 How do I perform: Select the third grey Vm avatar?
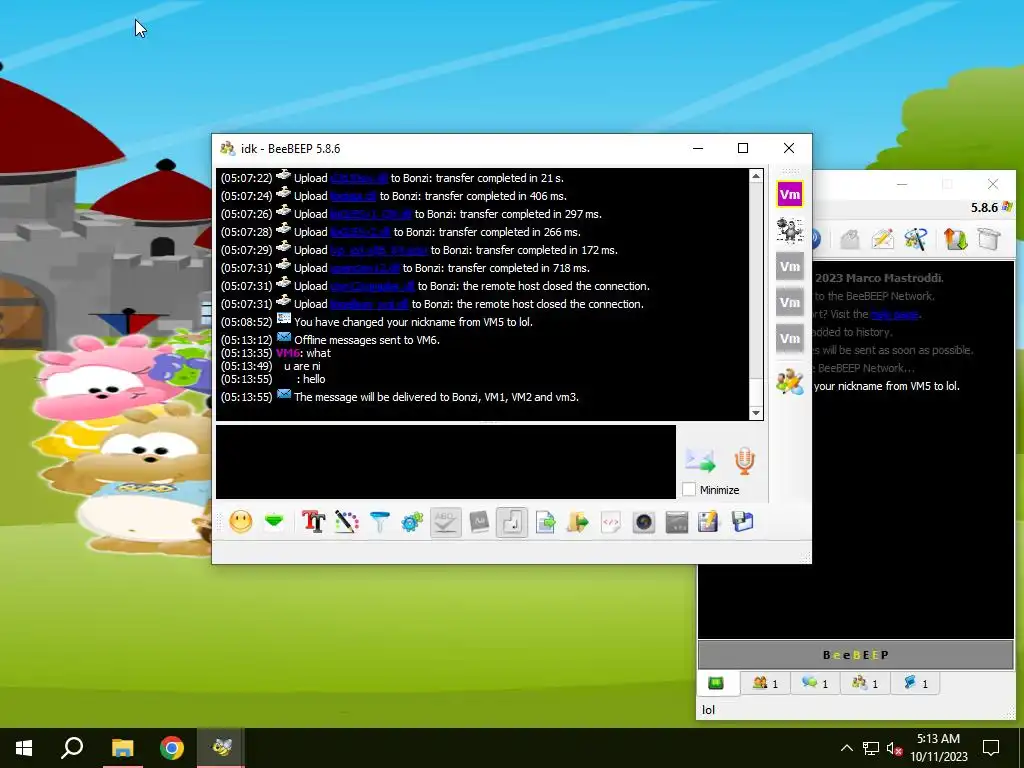click(x=790, y=338)
